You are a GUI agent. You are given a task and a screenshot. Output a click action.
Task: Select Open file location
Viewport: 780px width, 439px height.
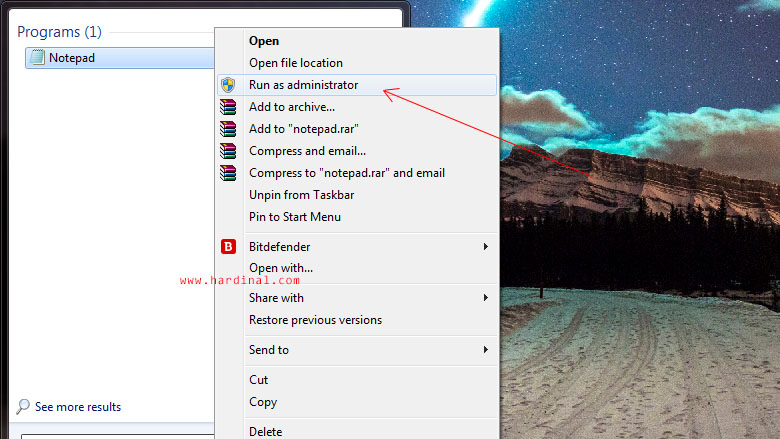coord(357,63)
